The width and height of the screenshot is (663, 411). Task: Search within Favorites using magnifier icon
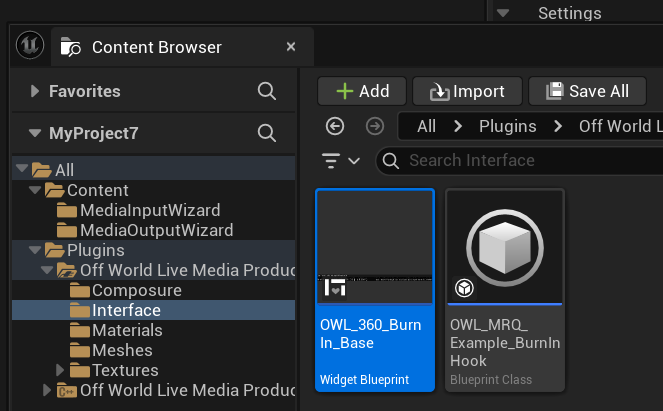click(267, 91)
